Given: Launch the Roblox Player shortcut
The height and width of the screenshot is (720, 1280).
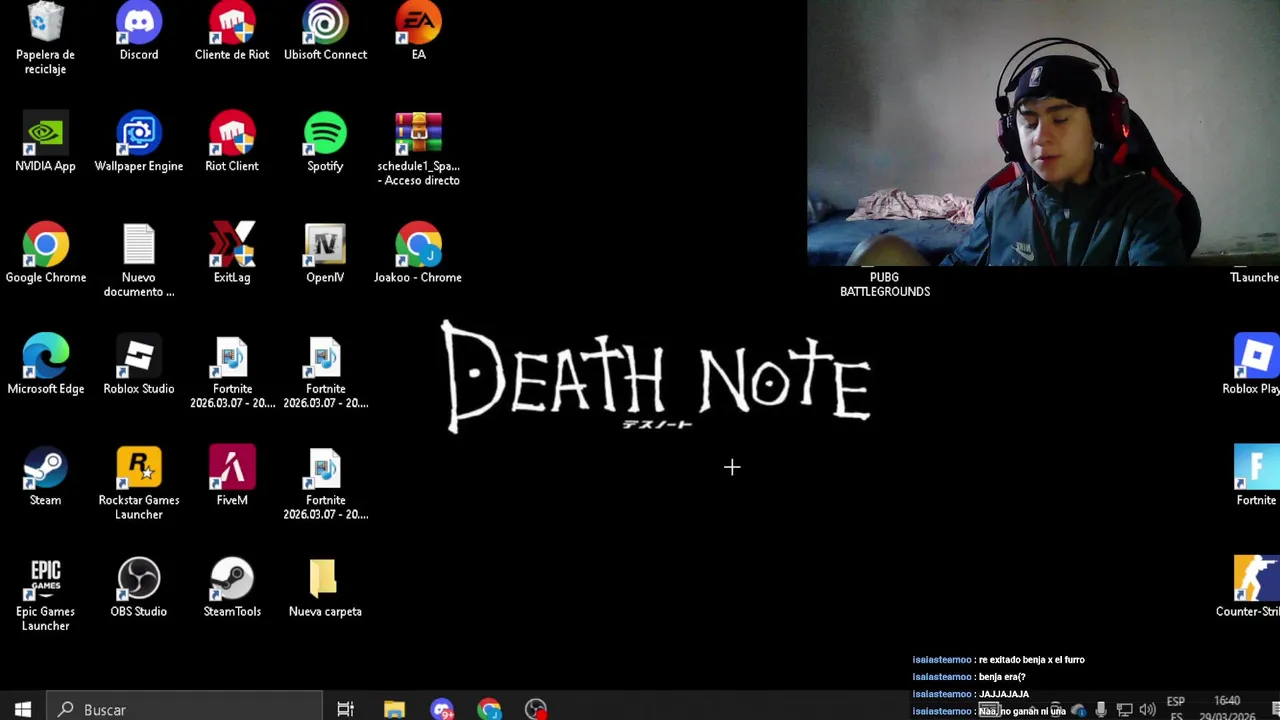Looking at the screenshot, I should pos(1253,365).
